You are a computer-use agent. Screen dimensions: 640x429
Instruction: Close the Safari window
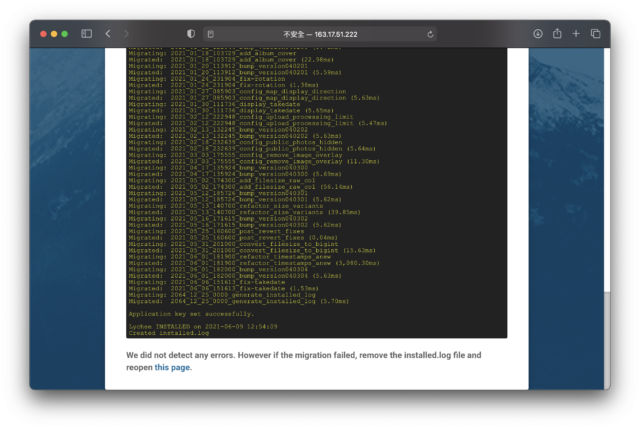pos(43,34)
